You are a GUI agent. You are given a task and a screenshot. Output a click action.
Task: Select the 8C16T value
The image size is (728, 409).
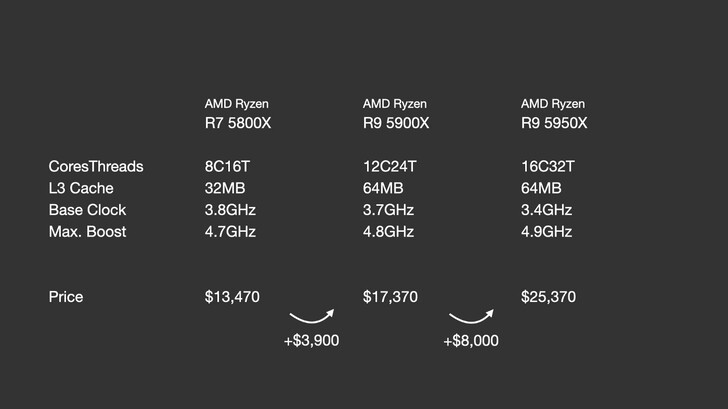click(231, 166)
